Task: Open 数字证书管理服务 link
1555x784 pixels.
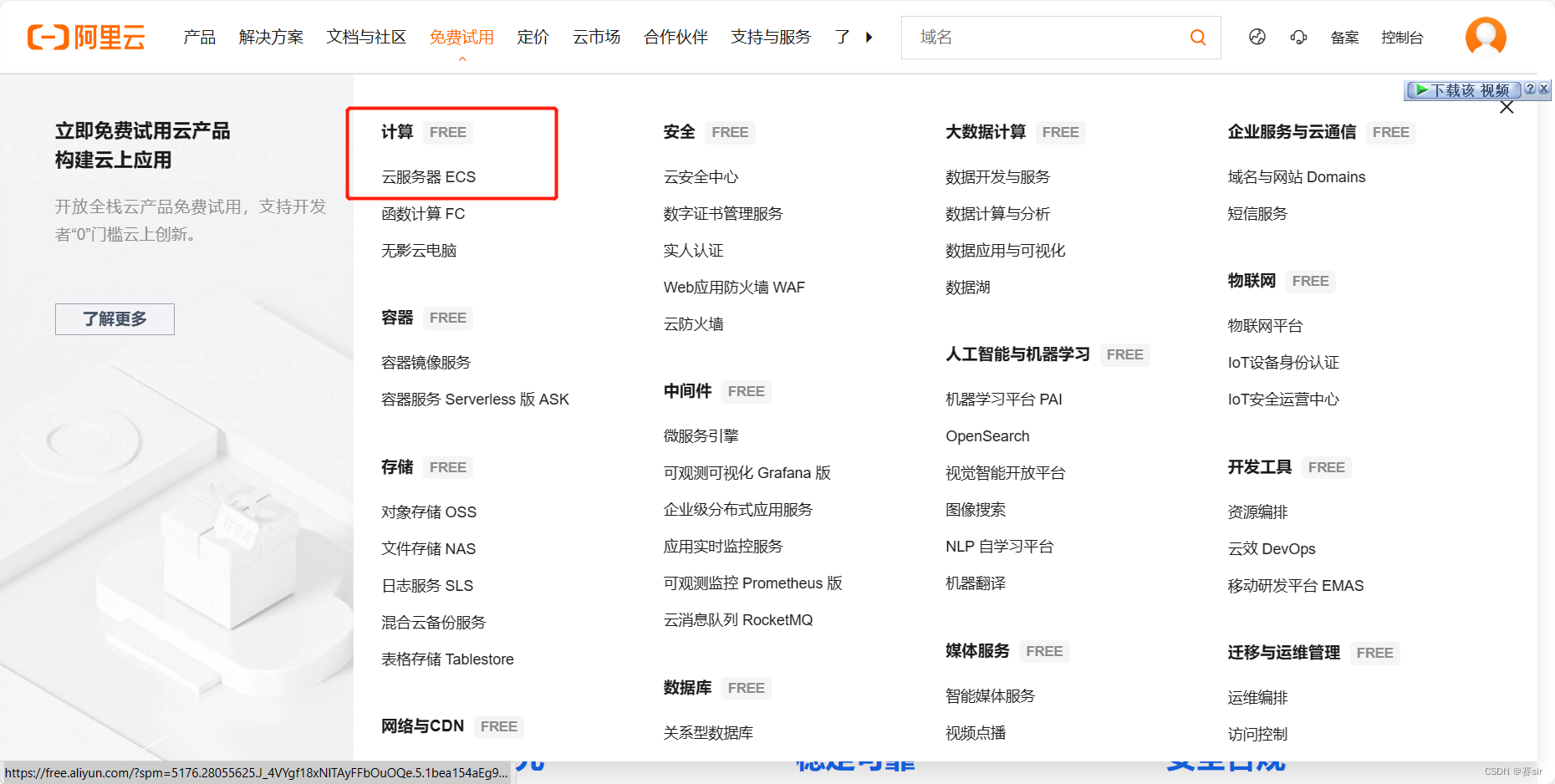Action: pyautogui.click(x=723, y=213)
